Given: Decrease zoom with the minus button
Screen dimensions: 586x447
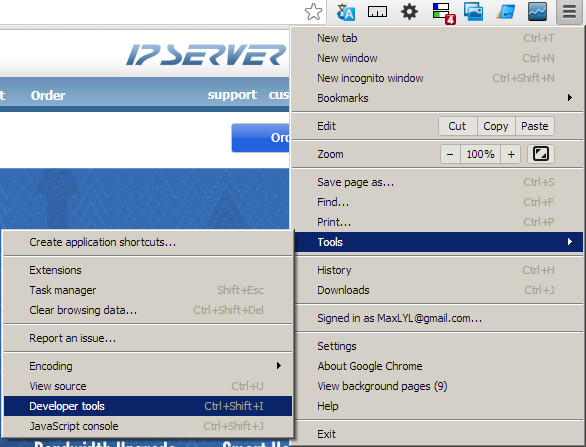Looking at the screenshot, I should (450, 154).
